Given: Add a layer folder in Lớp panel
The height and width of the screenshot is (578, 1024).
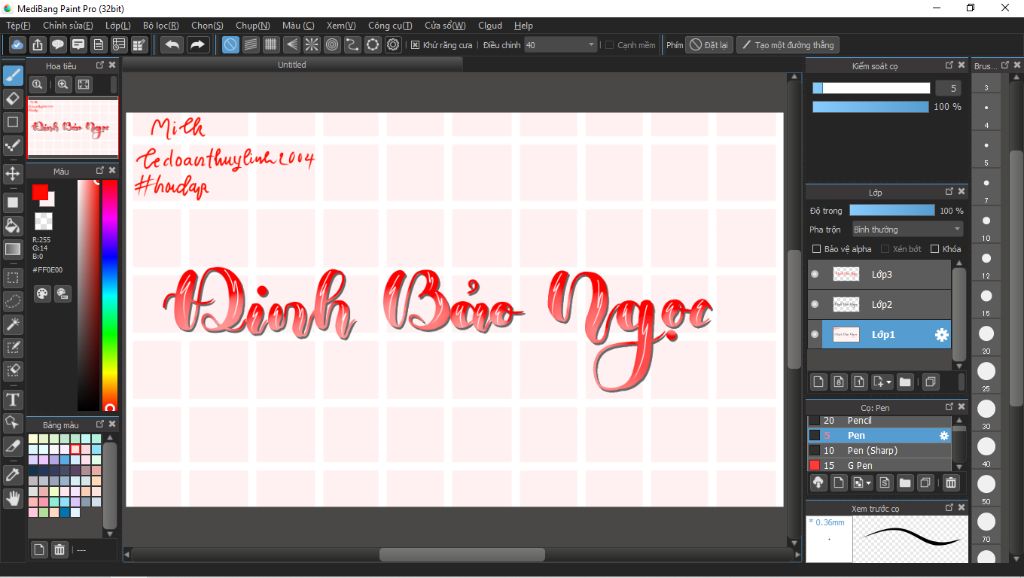Looking at the screenshot, I should coord(904,382).
